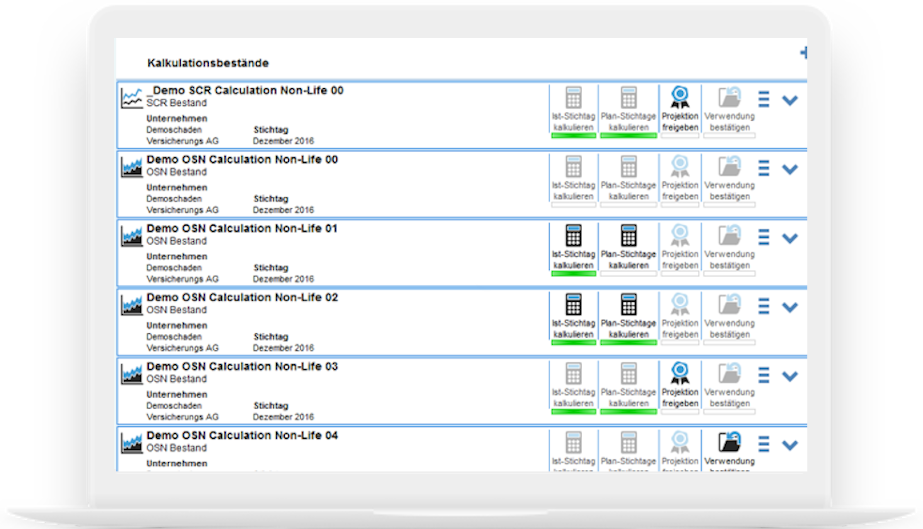Click the chart icon of OSN Non-Life 03
923x529 pixels.
point(131,374)
